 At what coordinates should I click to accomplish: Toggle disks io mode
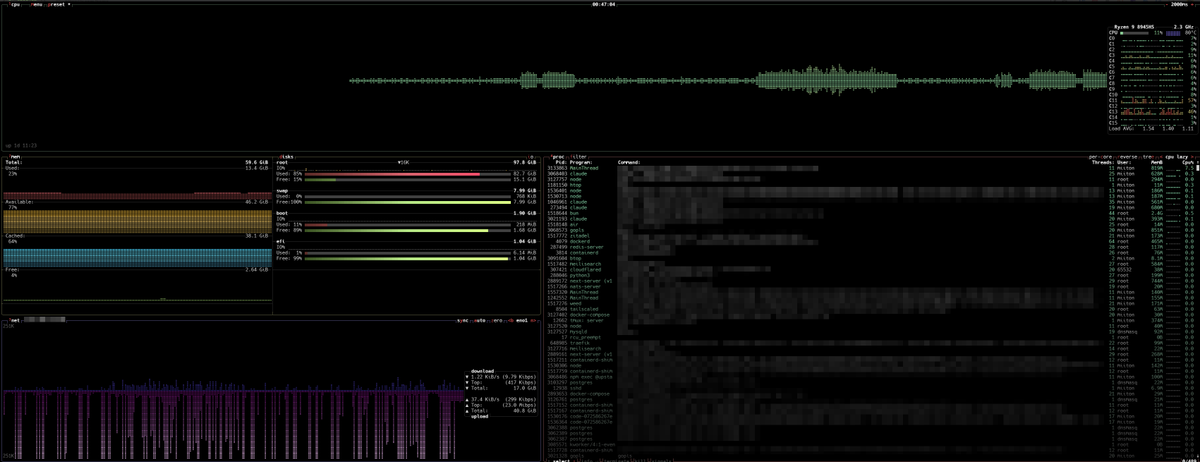pos(531,156)
